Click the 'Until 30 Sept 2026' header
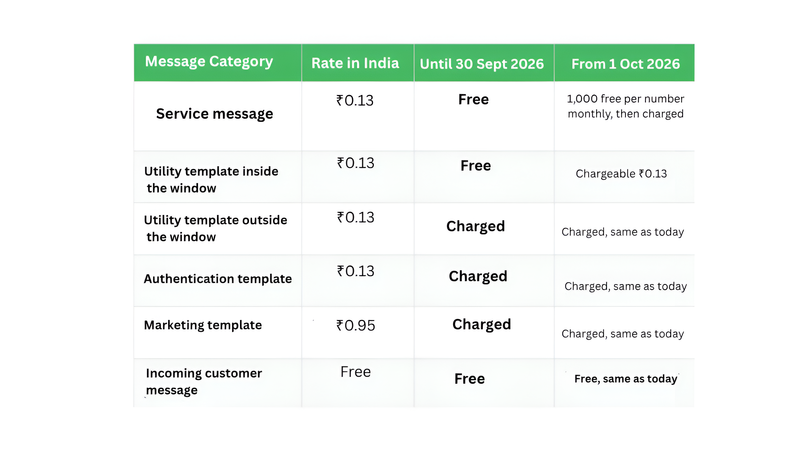The height and width of the screenshot is (450, 800). (482, 64)
